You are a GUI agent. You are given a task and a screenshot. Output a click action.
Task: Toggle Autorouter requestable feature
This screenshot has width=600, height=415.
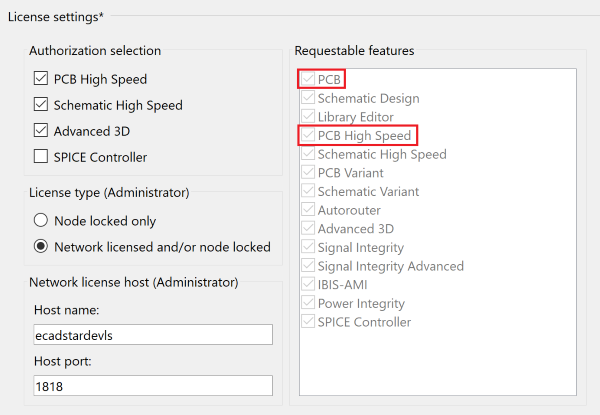pyautogui.click(x=307, y=210)
